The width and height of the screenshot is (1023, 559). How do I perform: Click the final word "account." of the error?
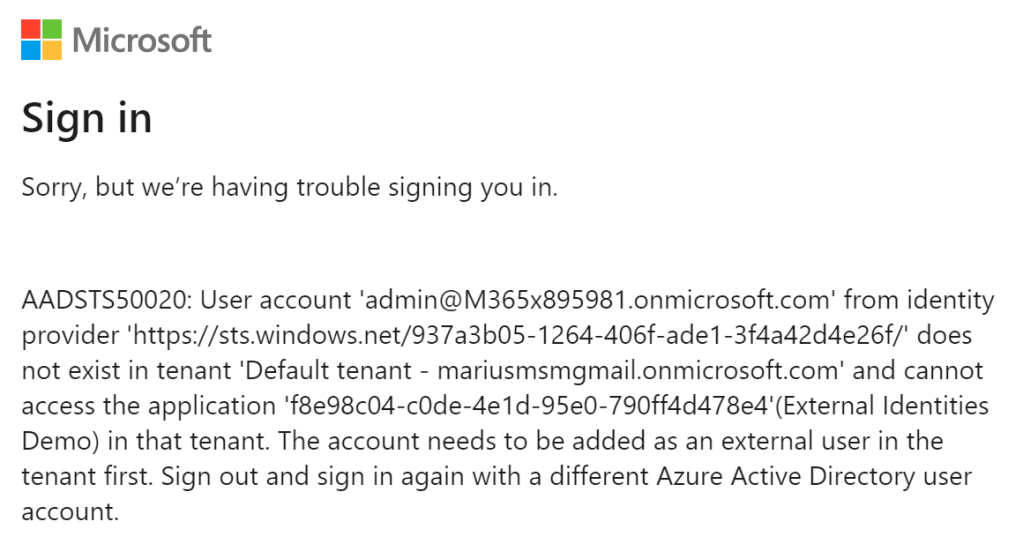pos(70,514)
